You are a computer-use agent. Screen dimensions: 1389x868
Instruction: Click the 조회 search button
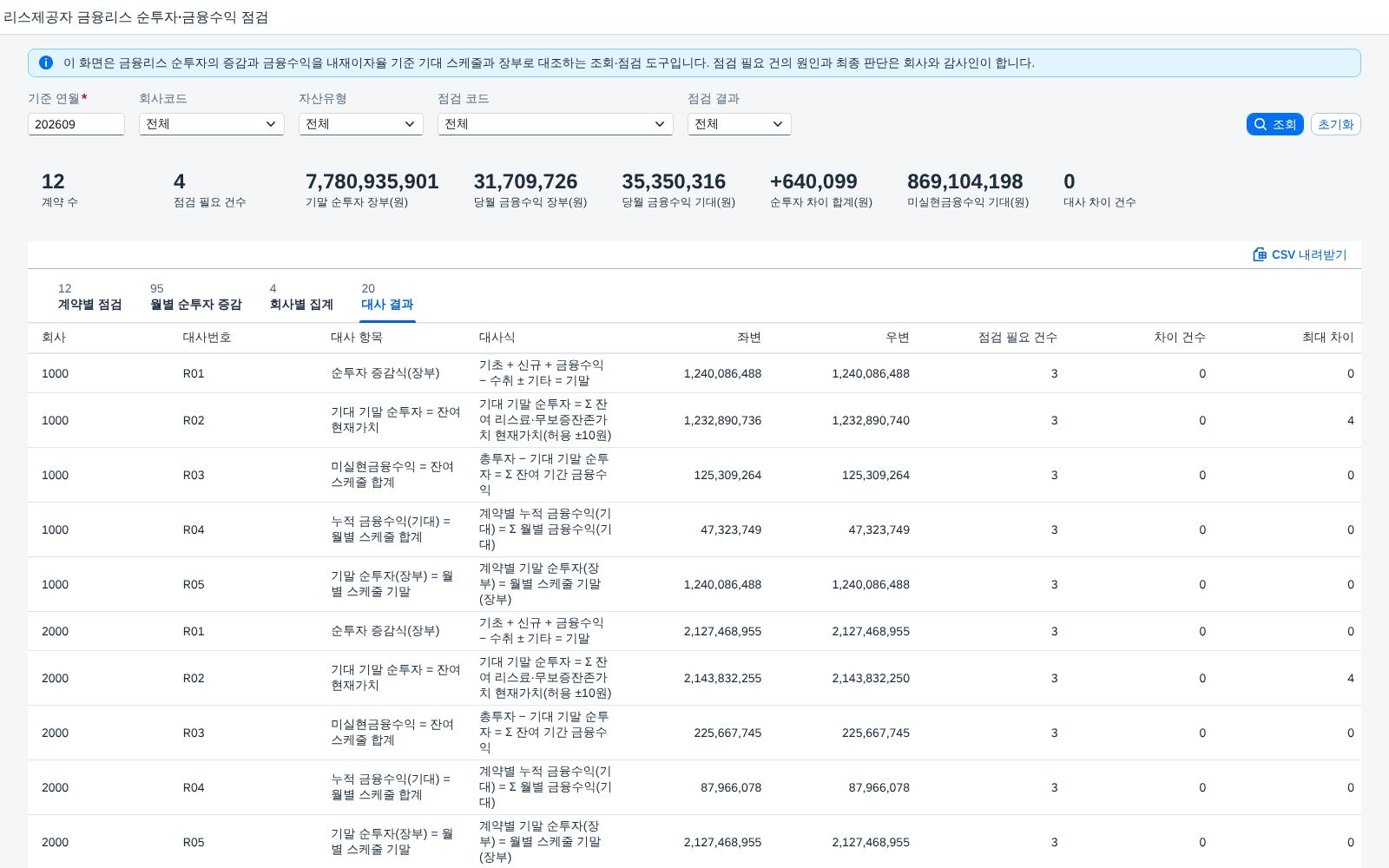click(1274, 124)
